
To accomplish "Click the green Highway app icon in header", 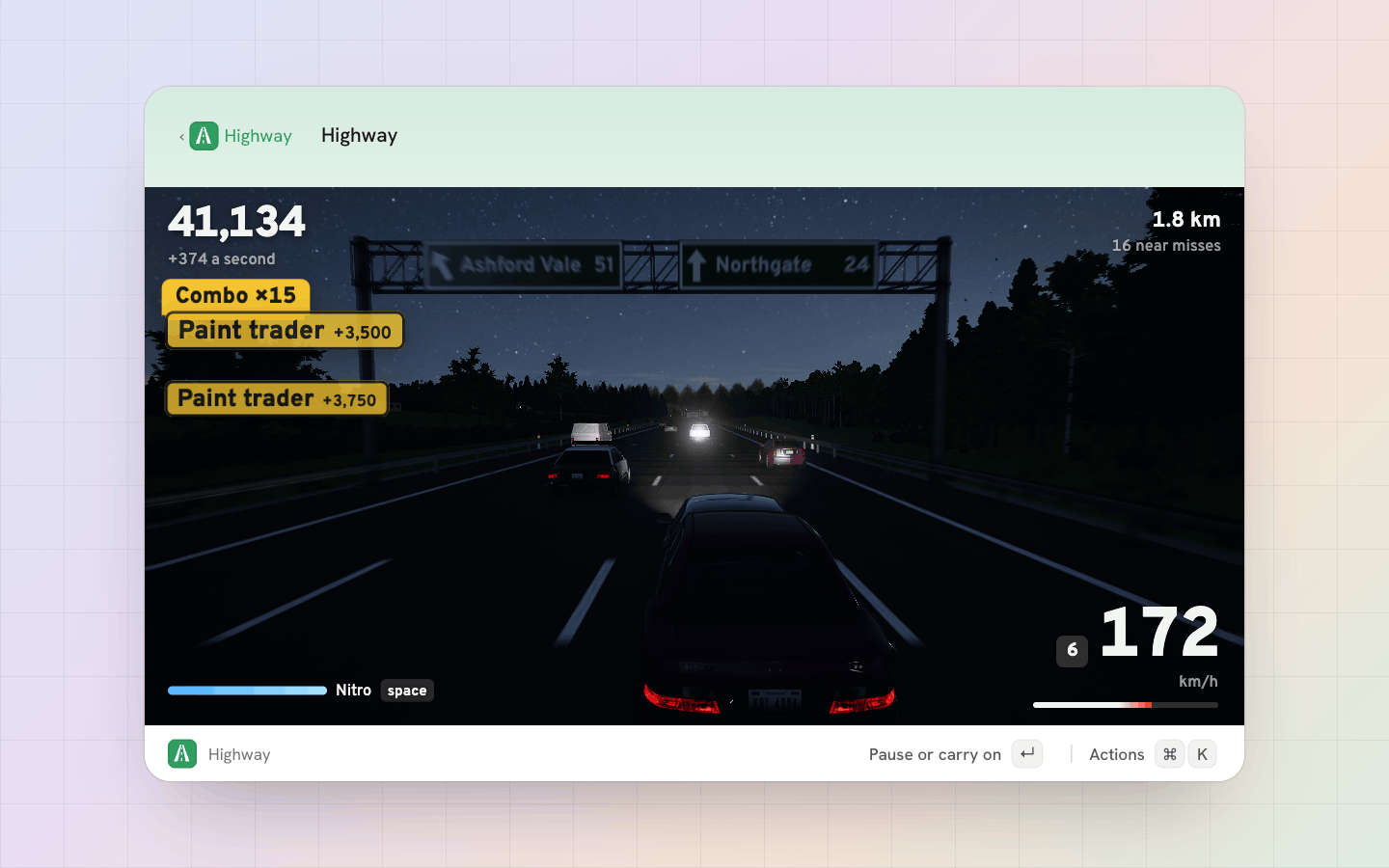I will point(204,136).
